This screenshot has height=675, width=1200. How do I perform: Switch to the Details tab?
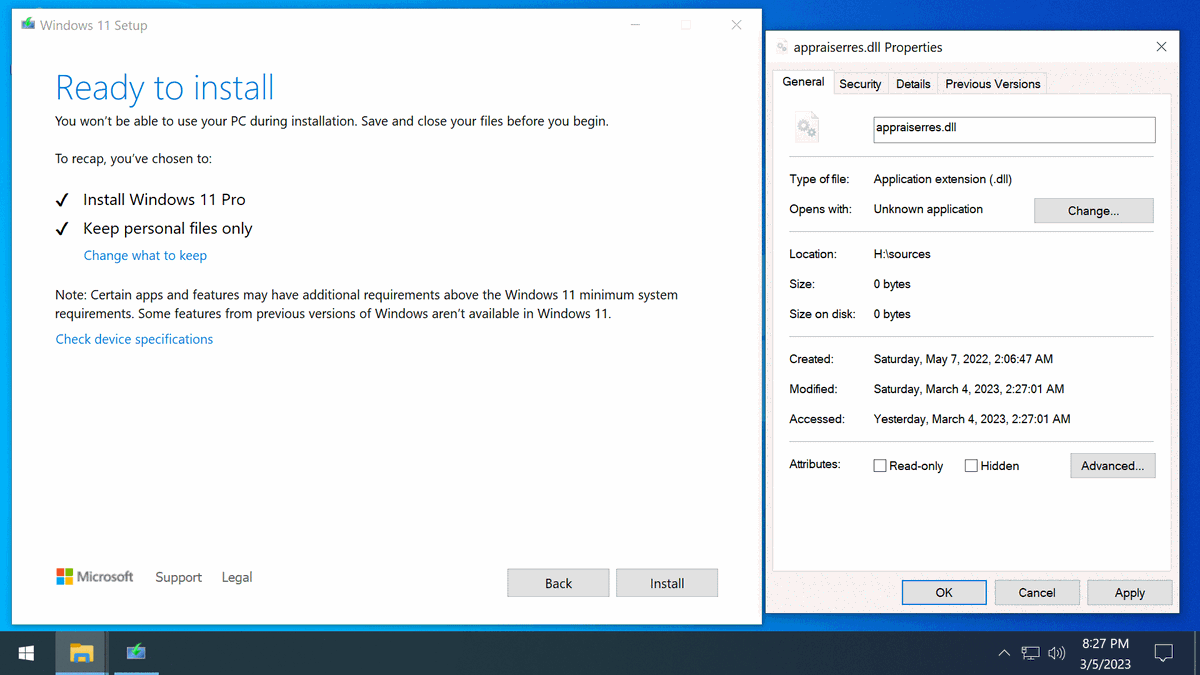click(913, 83)
